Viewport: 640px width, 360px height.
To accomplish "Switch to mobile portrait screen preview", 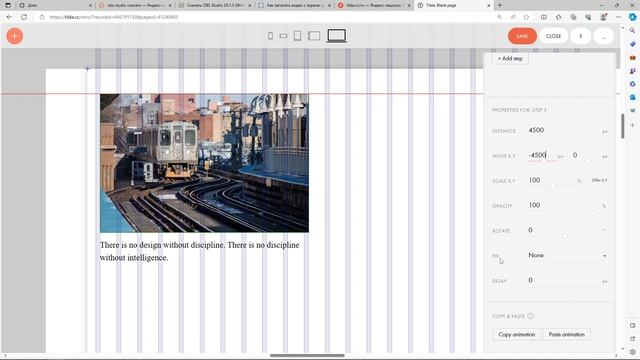I will 270,36.
